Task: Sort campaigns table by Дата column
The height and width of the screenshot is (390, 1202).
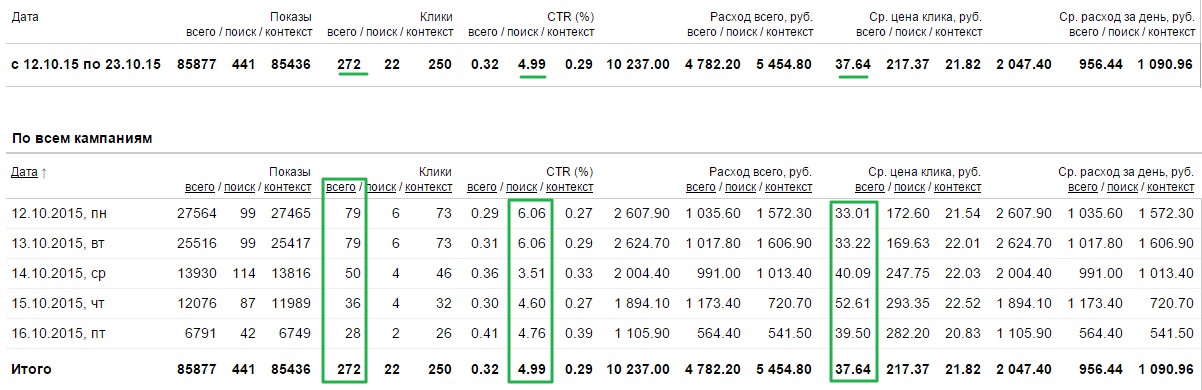Action: point(24,172)
